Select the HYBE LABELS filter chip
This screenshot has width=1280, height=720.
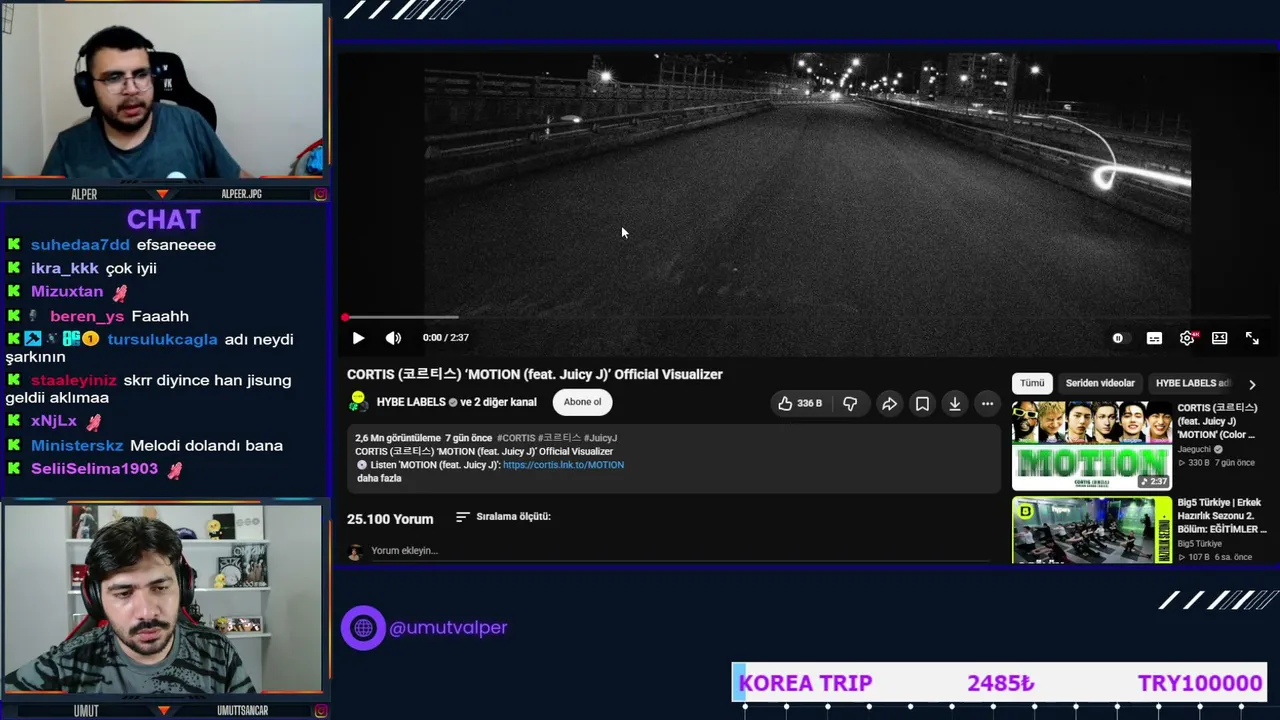coord(1193,383)
